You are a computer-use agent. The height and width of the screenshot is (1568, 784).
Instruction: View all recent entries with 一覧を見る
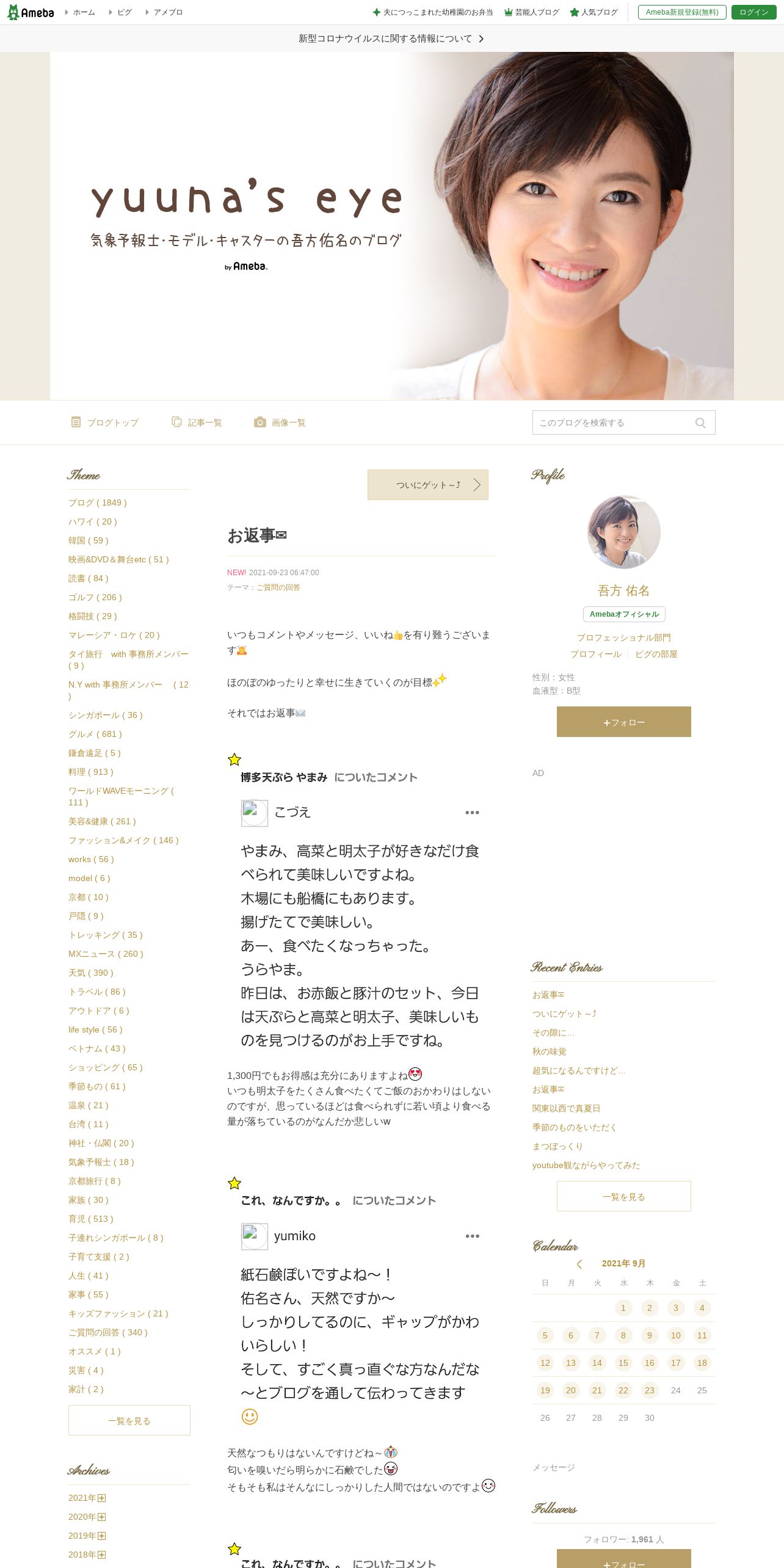(623, 1196)
